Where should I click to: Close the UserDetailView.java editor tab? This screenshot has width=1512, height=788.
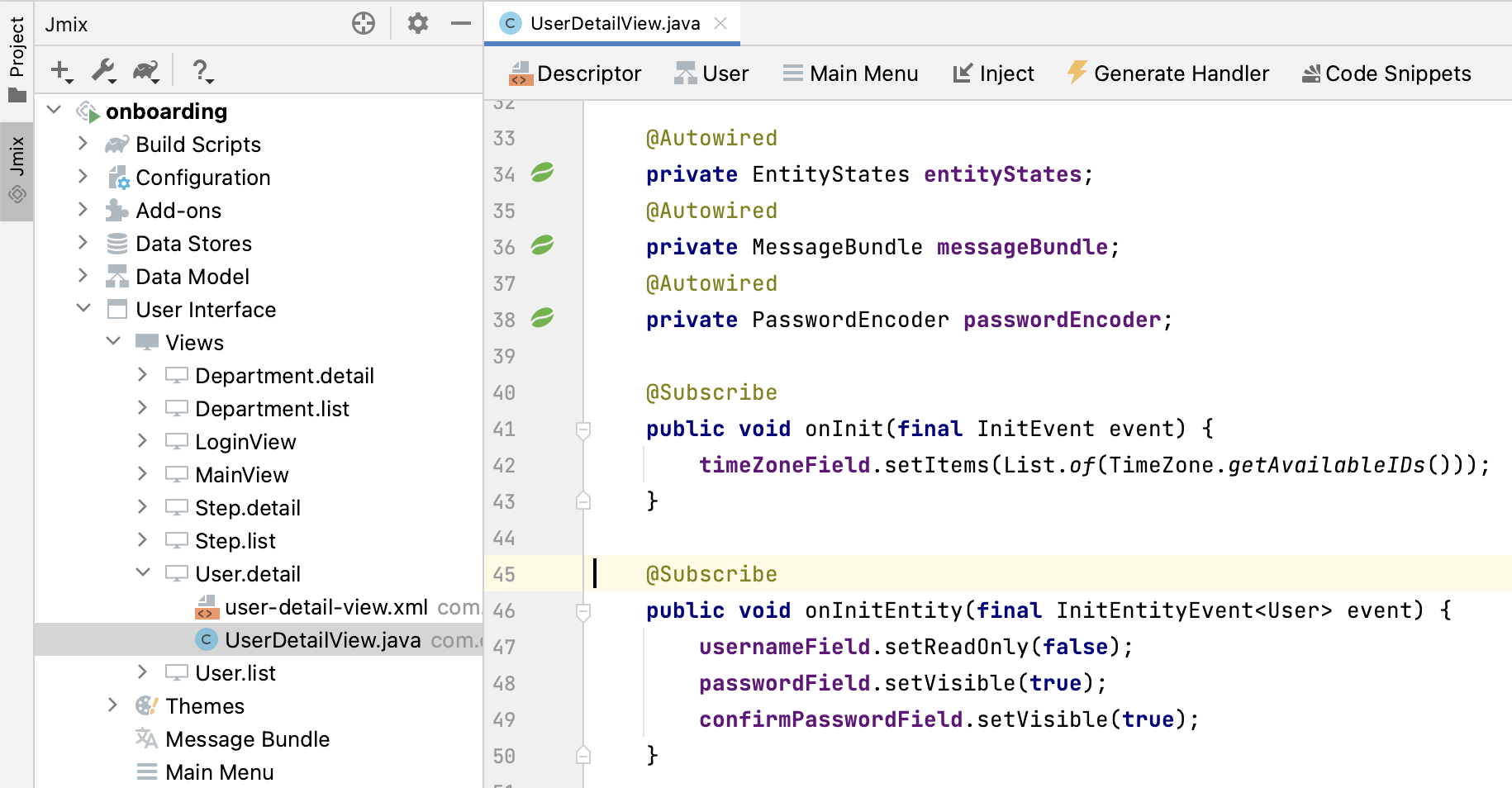coord(720,23)
